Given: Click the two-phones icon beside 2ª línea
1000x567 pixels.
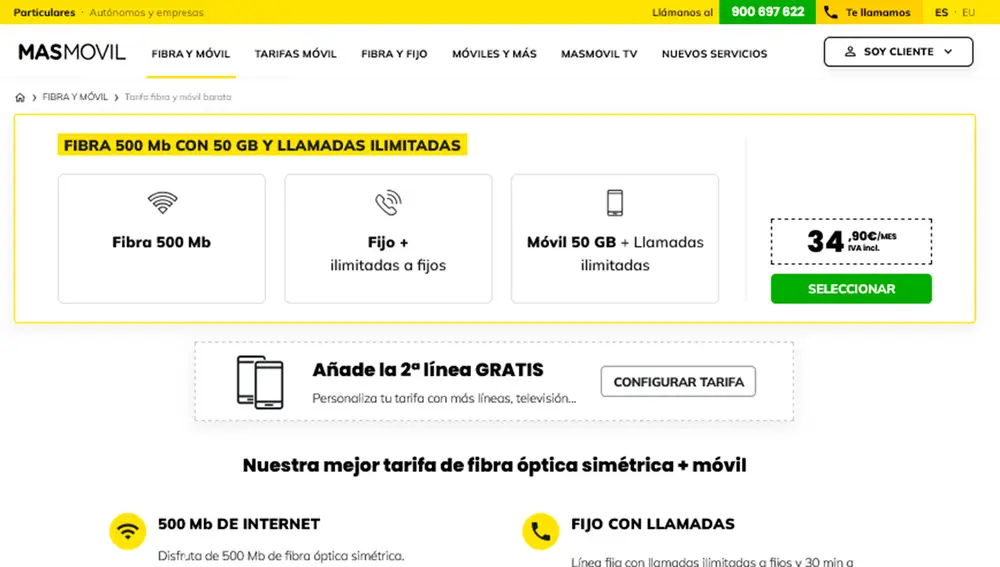Looking at the screenshot, I should [260, 382].
